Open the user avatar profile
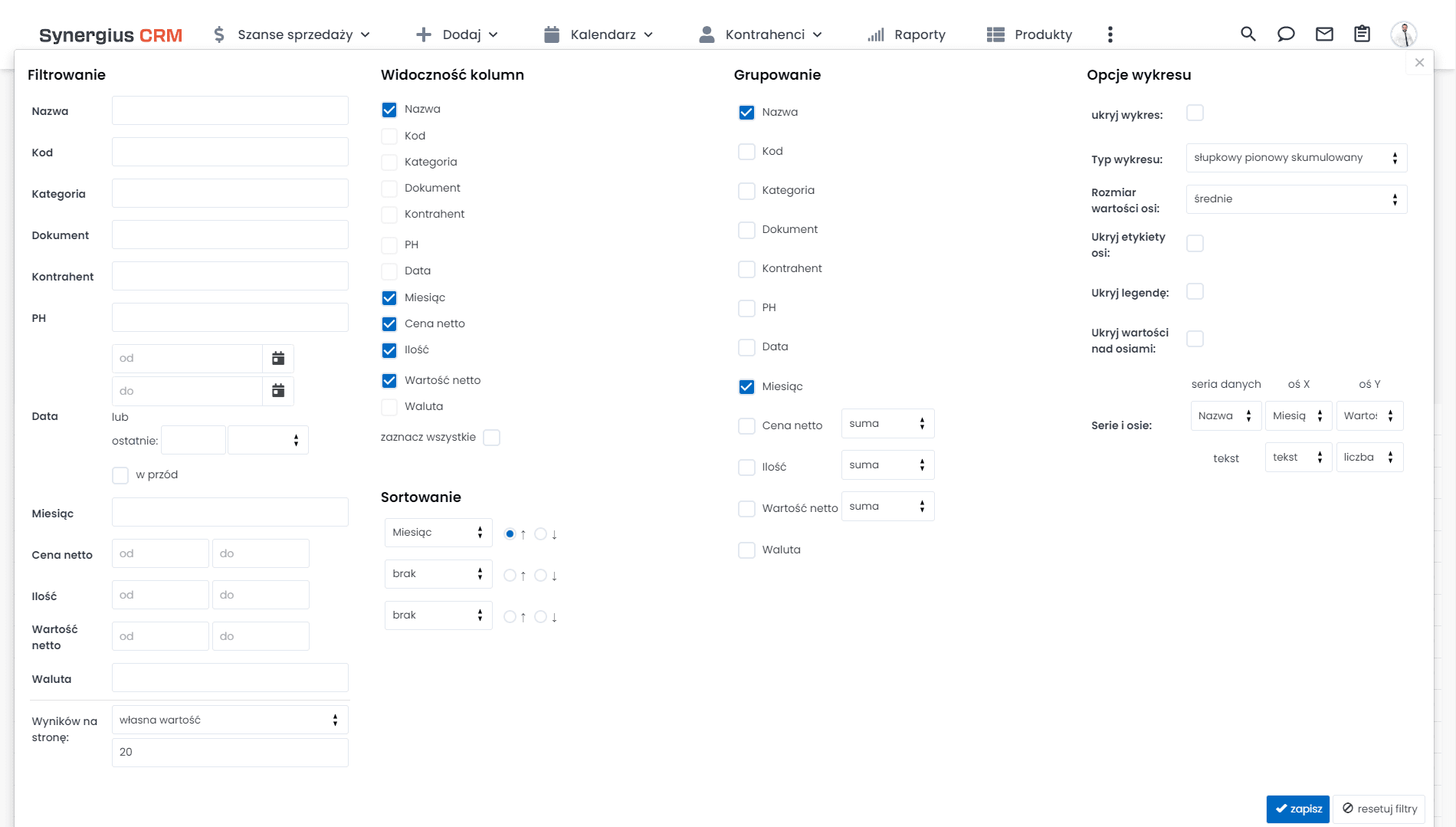Image resolution: width=1456 pixels, height=827 pixels. tap(1403, 34)
